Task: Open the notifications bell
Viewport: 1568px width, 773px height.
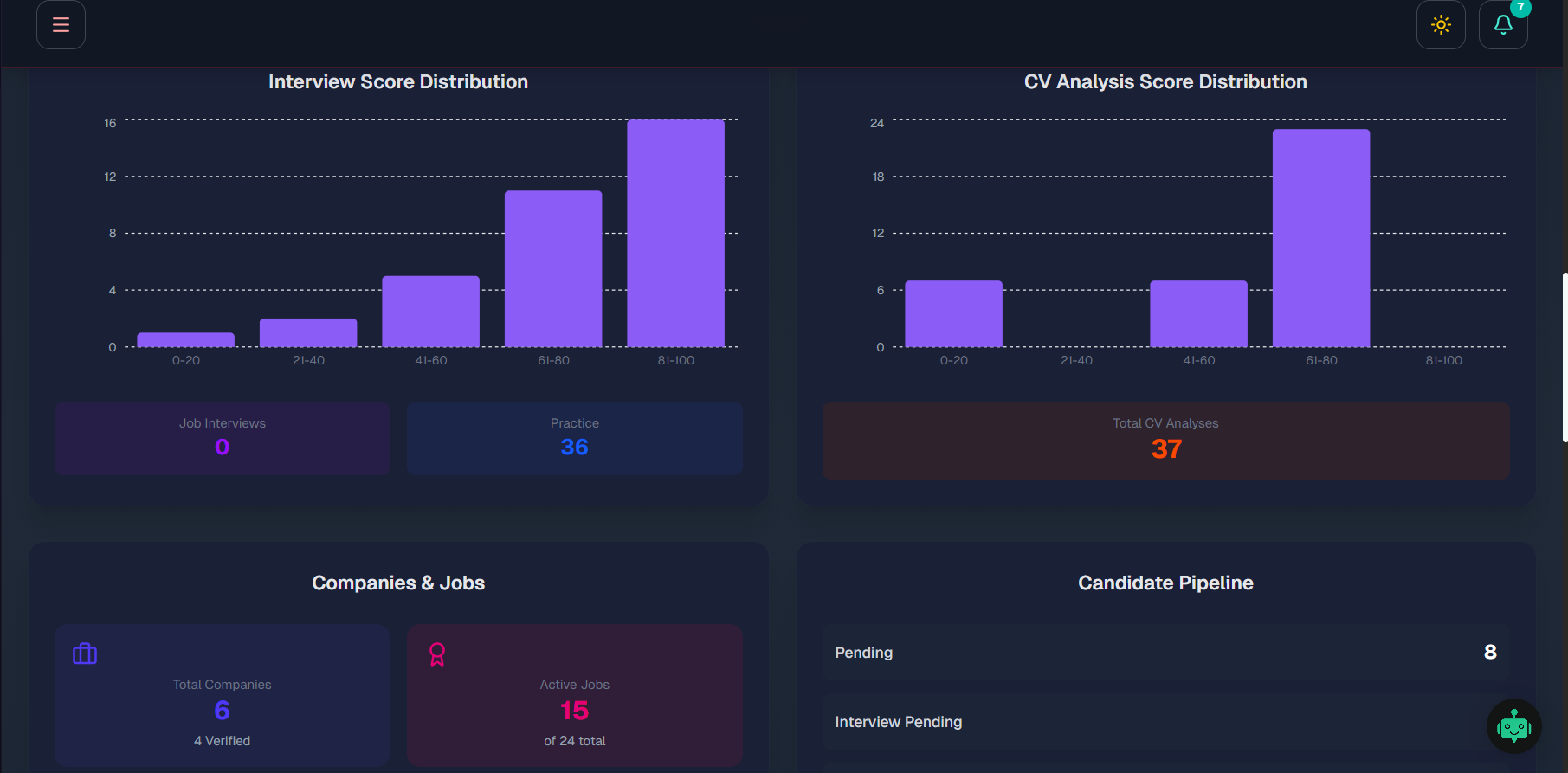Action: pyautogui.click(x=1503, y=24)
